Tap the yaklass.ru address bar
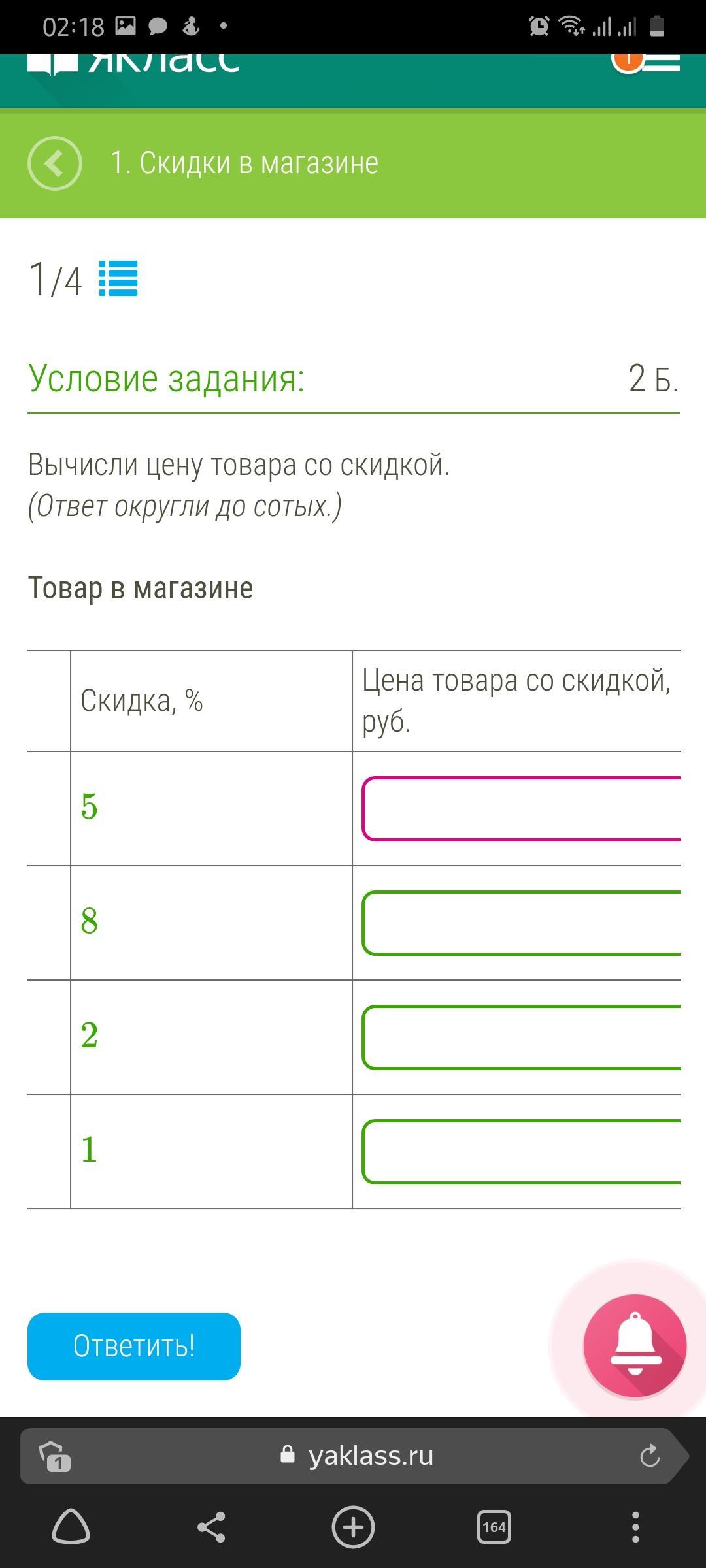Image resolution: width=706 pixels, height=1568 pixels. point(353,1456)
